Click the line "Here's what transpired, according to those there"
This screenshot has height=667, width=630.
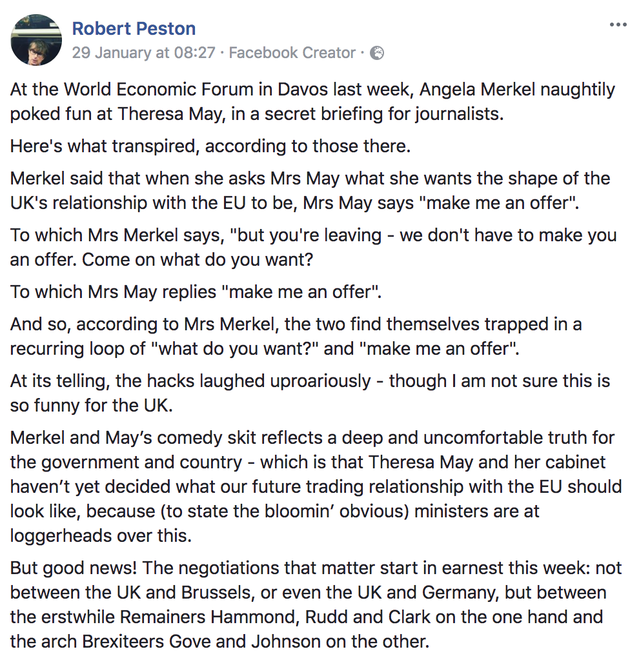pyautogui.click(x=210, y=146)
